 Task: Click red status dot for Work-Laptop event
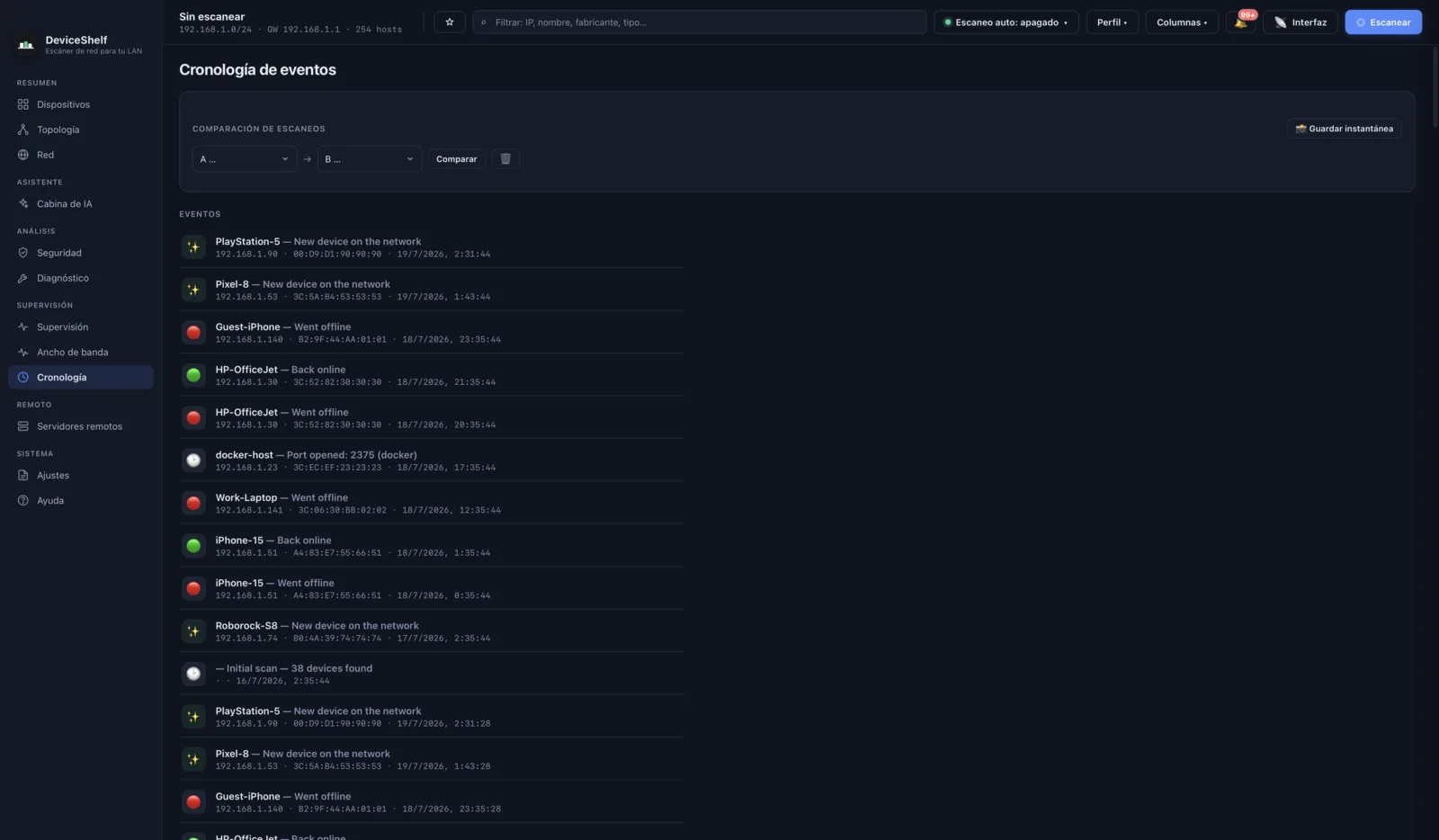point(193,504)
